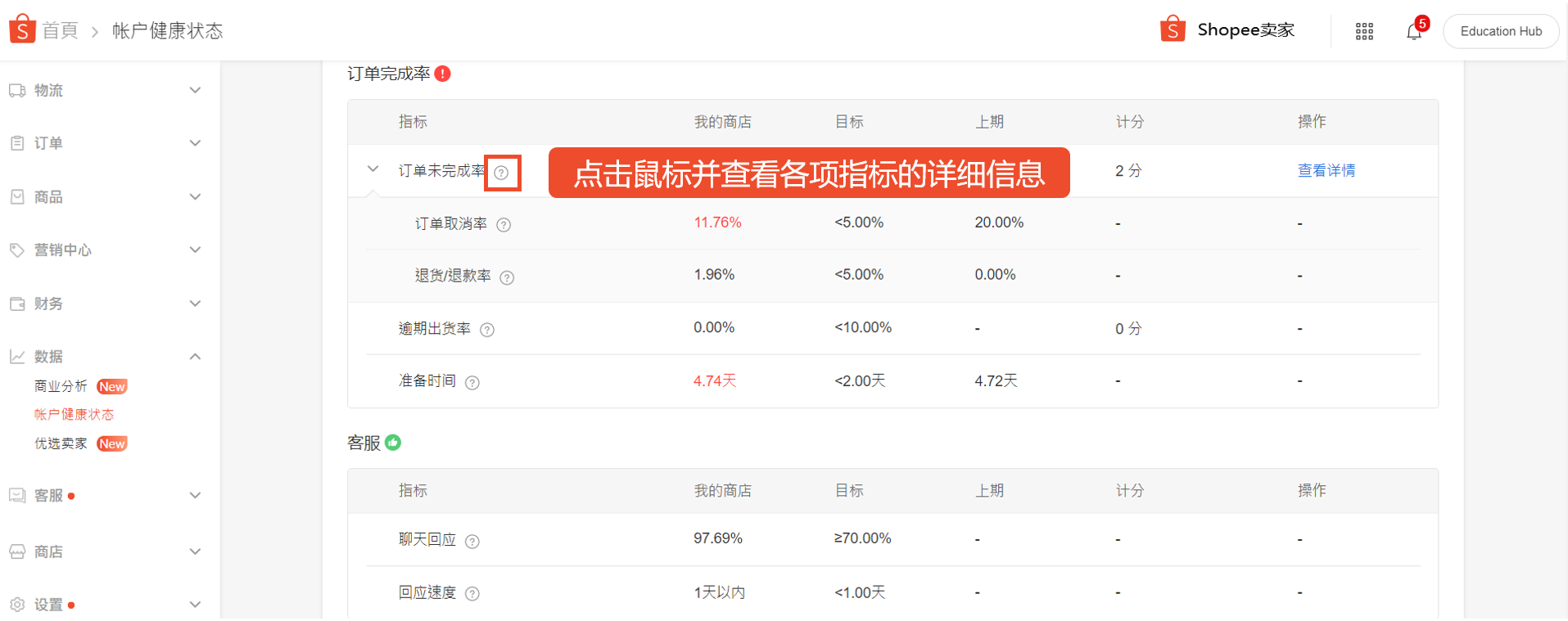The image size is (1568, 621).
Task: Click the red warning icon beside 订单完成率
Action: click(443, 74)
